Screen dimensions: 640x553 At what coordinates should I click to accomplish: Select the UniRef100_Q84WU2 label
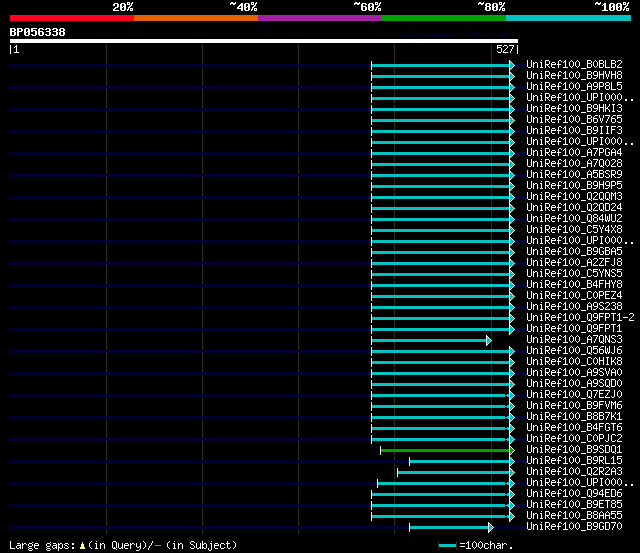574,219
